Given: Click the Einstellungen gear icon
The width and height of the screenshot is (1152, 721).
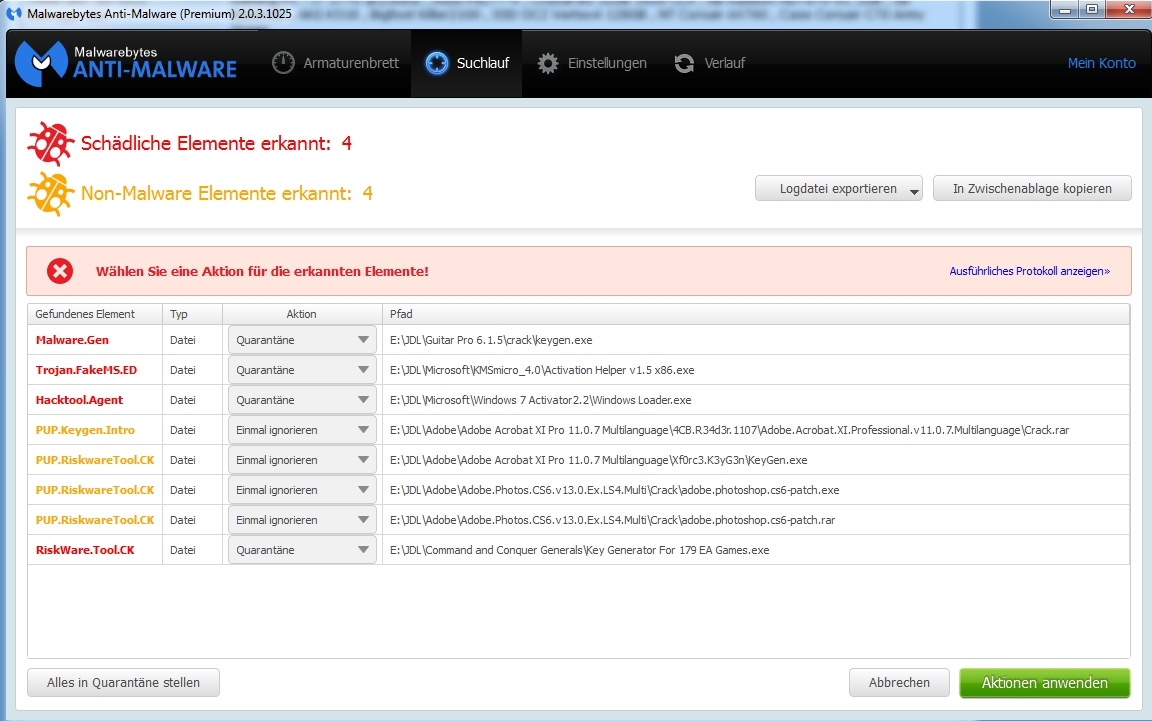Looking at the screenshot, I should [547, 63].
